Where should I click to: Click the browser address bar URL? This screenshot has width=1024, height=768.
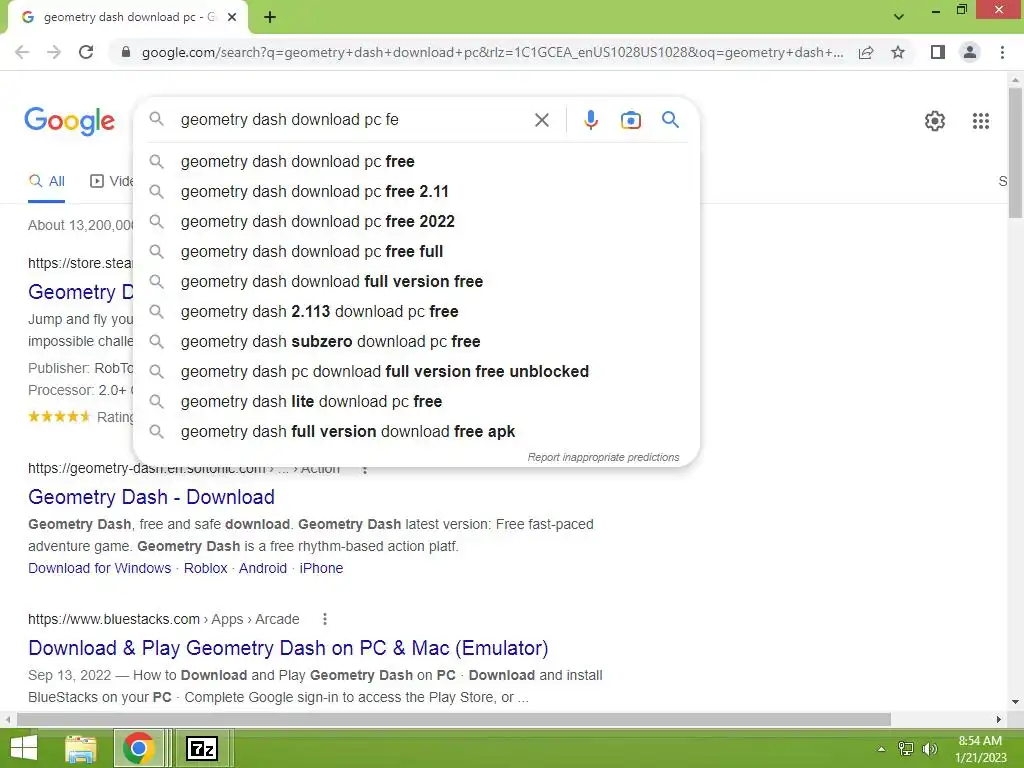[492, 52]
